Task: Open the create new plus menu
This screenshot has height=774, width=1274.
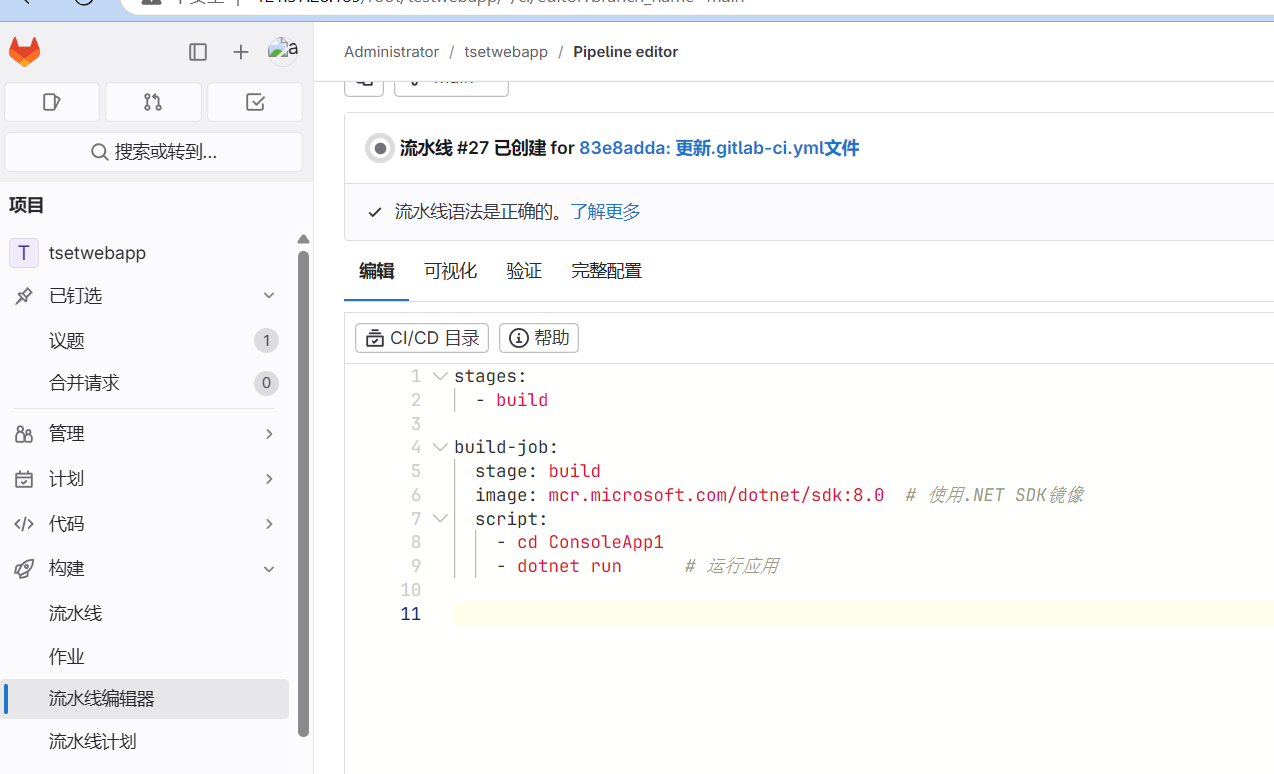Action: click(240, 52)
